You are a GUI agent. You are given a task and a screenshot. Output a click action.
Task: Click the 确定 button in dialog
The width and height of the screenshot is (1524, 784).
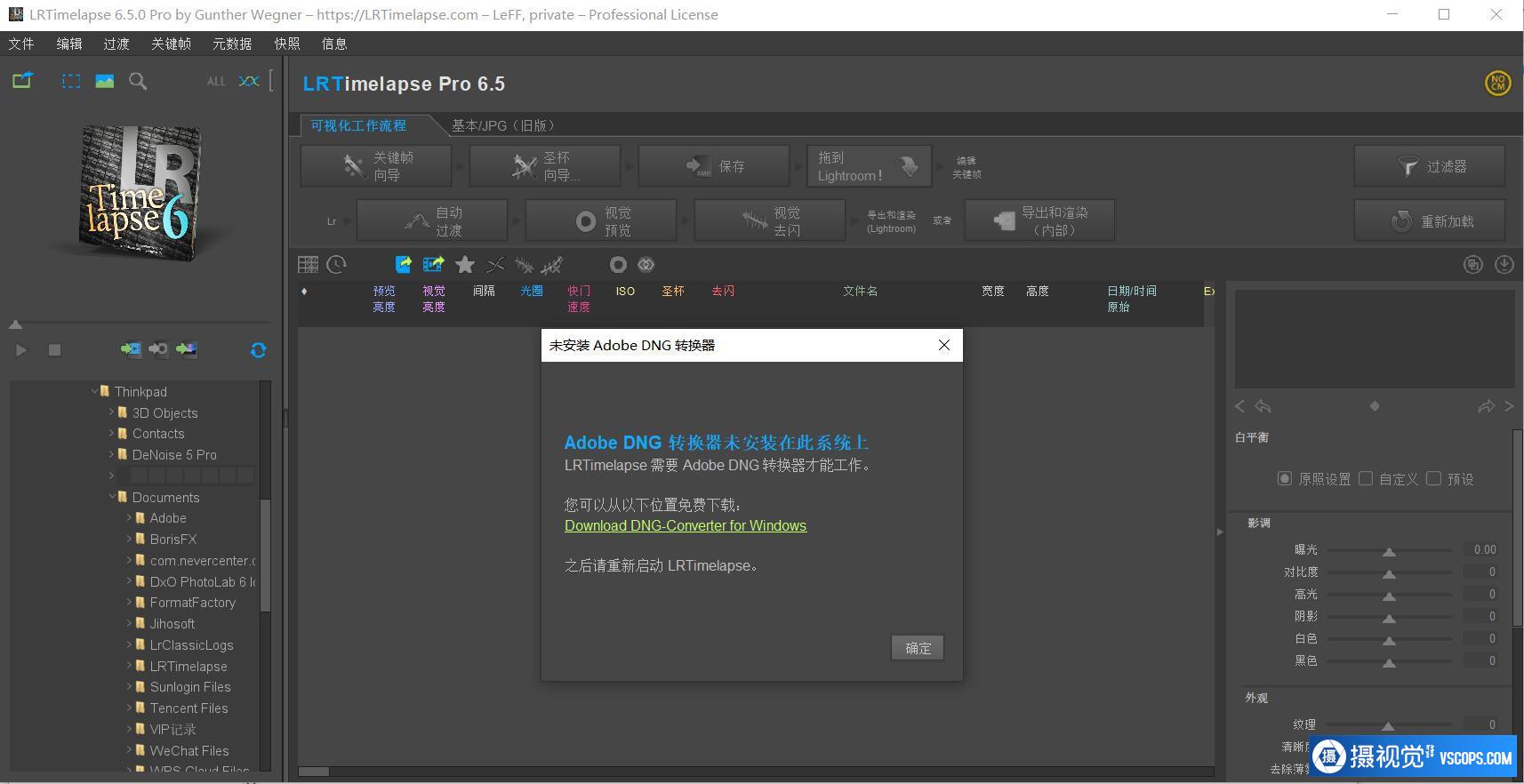918,648
